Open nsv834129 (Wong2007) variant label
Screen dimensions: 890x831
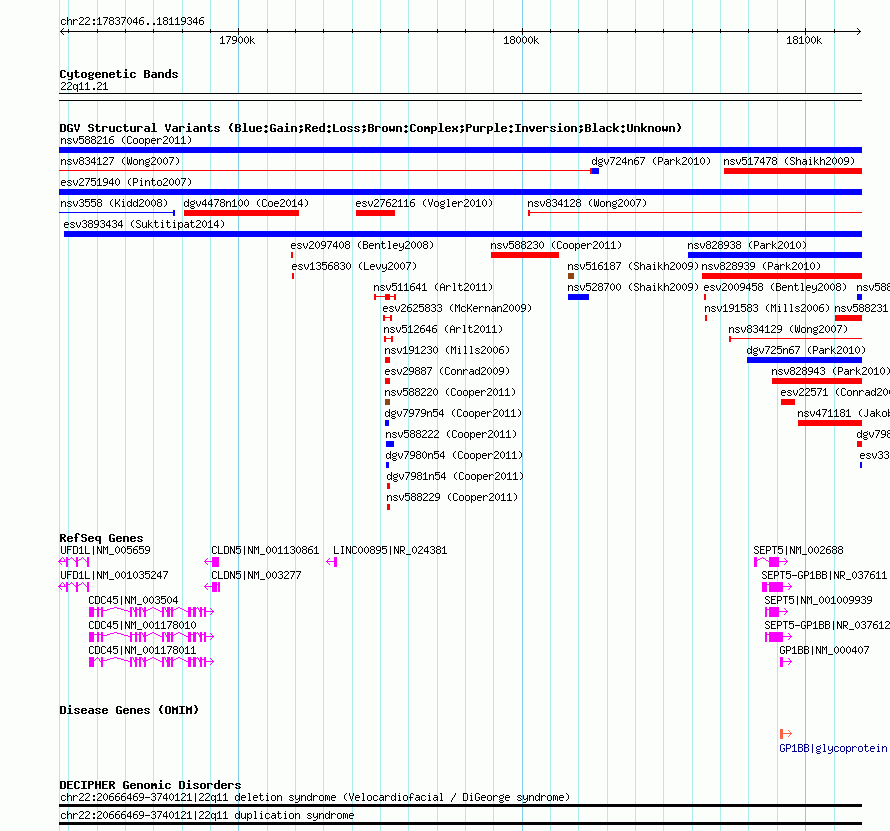pos(788,329)
